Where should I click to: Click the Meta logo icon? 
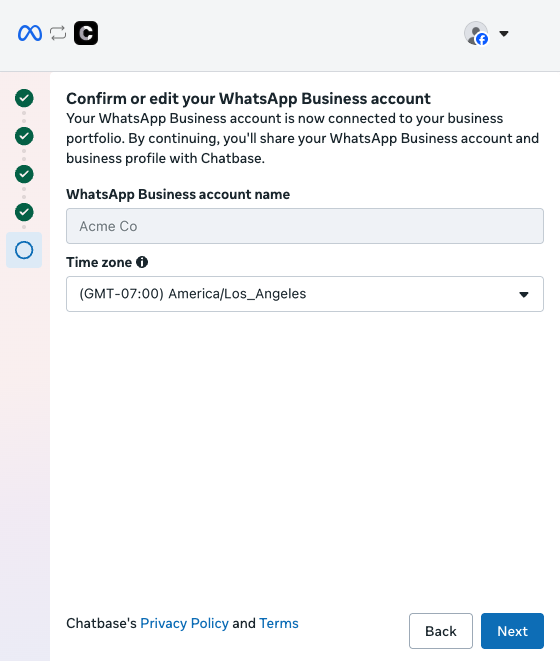tap(30, 33)
